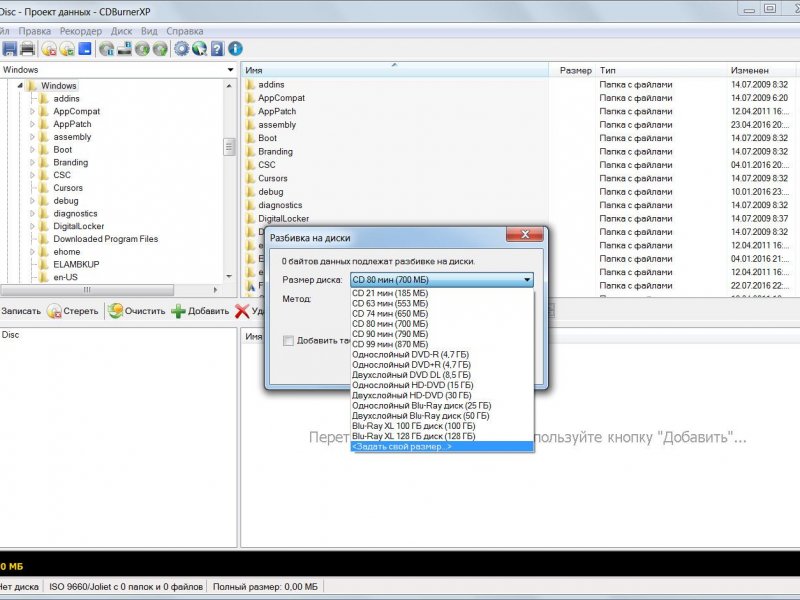Viewport: 800px width, 600px height.
Task: Select 'CD 74 мин (650 МБ)' from the list
Action: (442, 314)
